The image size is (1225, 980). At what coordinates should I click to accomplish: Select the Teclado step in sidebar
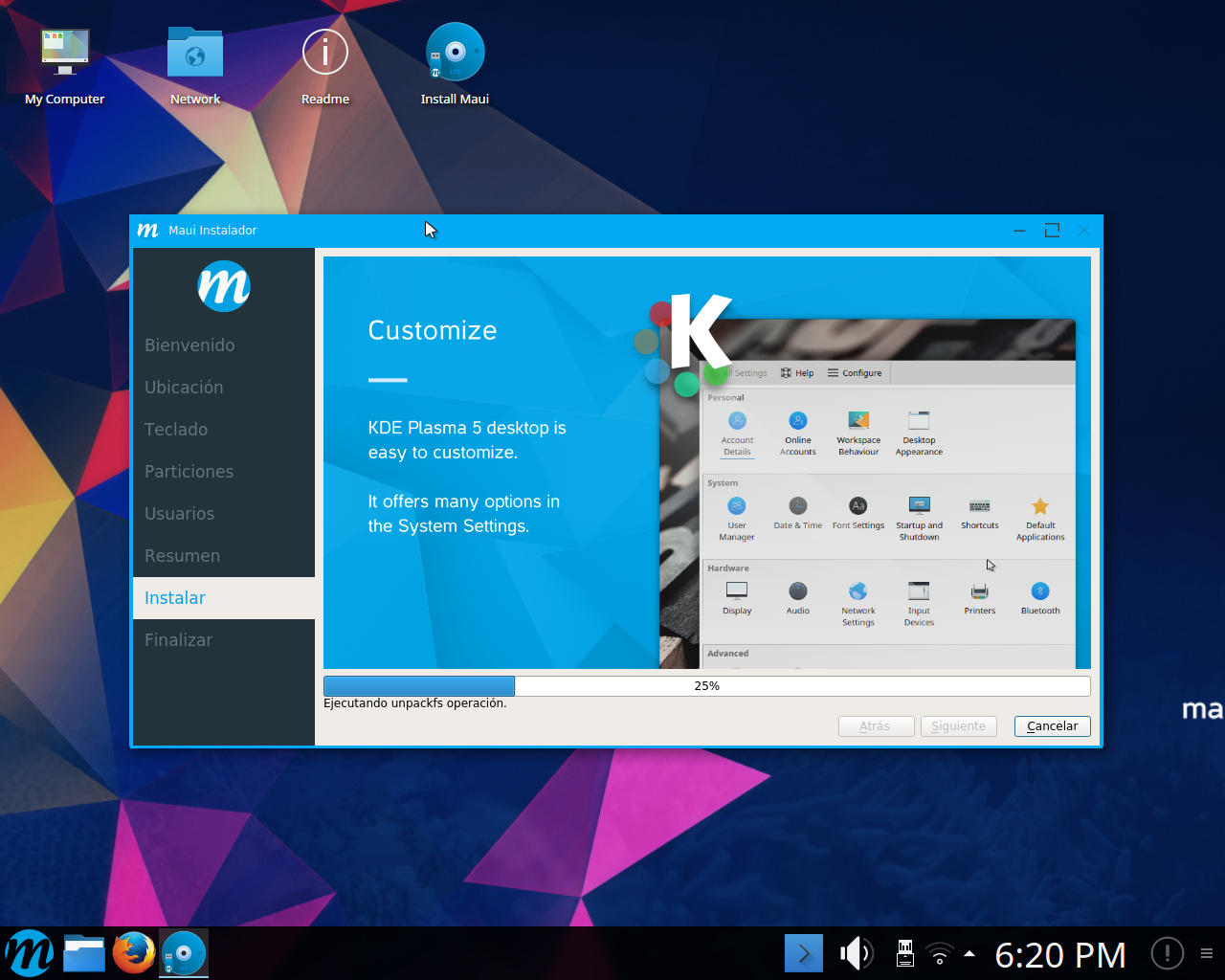tap(224, 430)
